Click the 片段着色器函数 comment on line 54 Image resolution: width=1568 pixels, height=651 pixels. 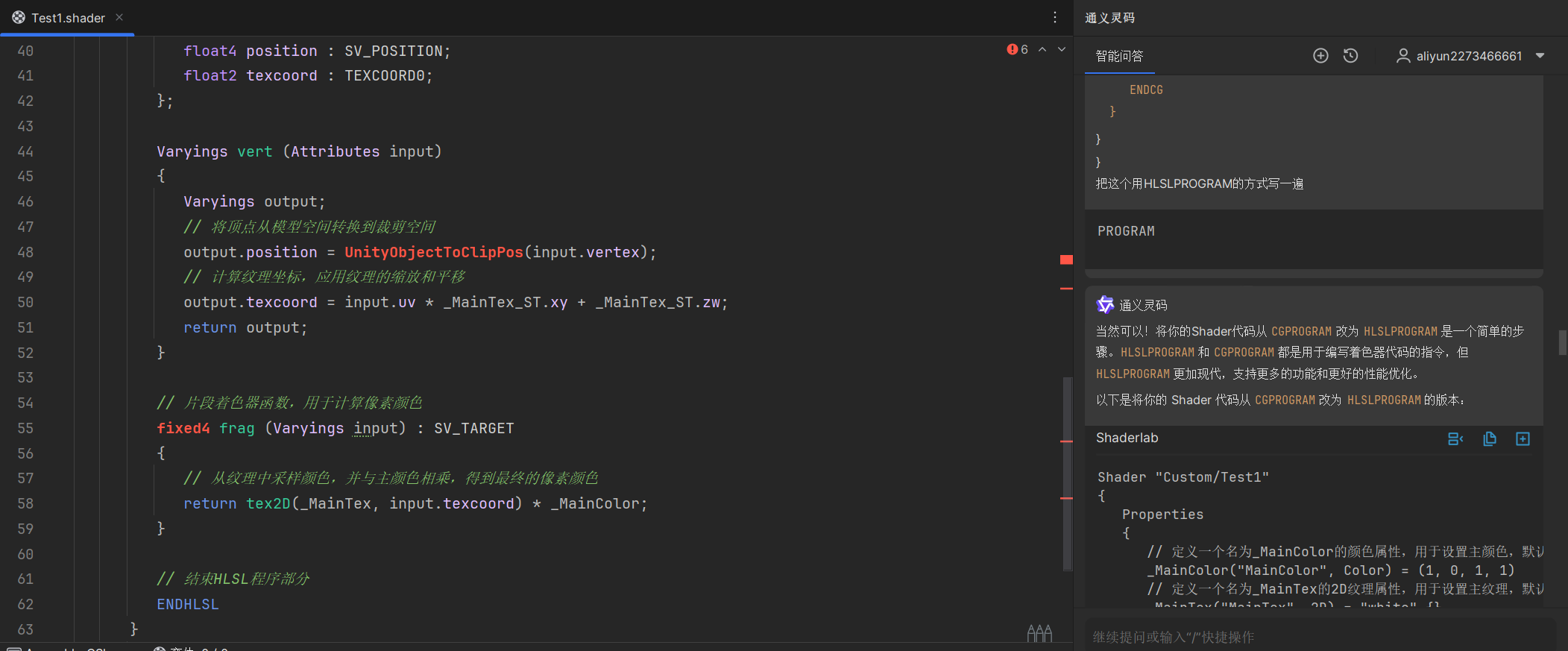[289, 403]
